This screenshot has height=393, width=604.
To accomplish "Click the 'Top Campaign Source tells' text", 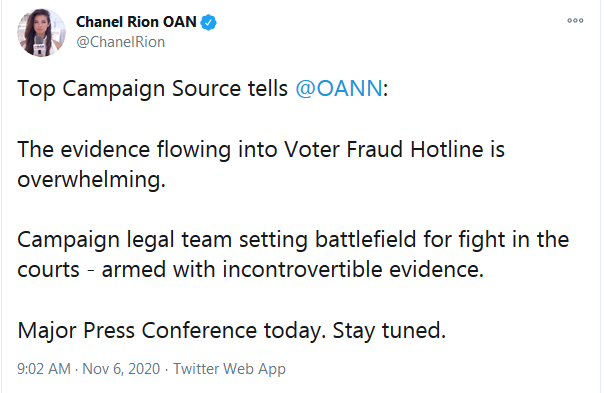I will 153,89.
